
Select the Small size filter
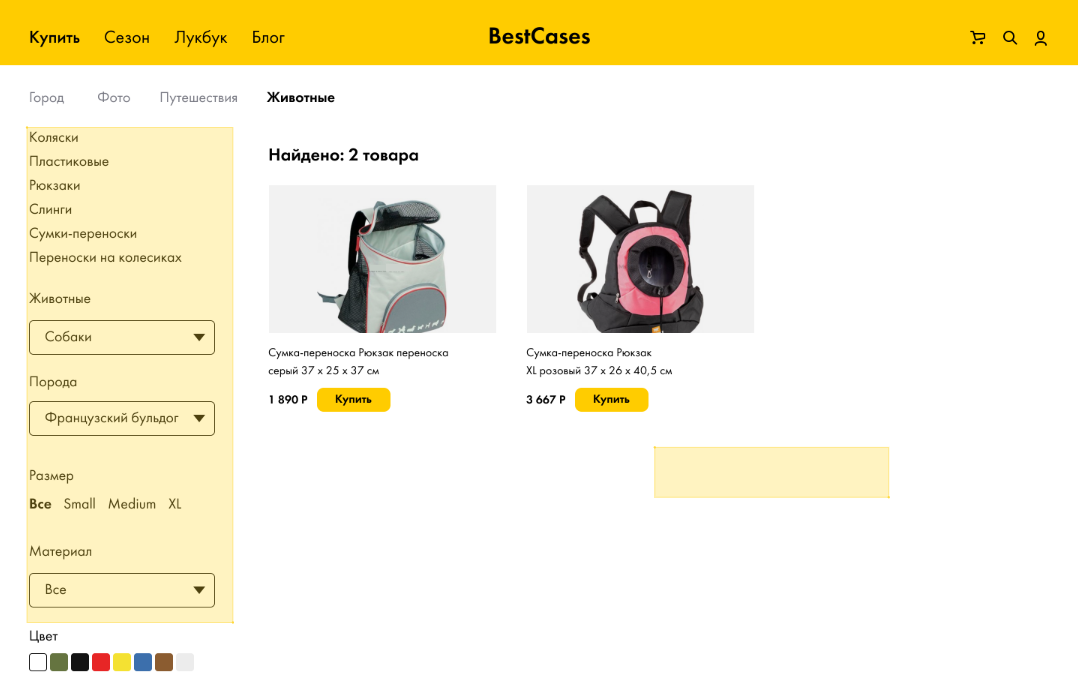pos(80,504)
